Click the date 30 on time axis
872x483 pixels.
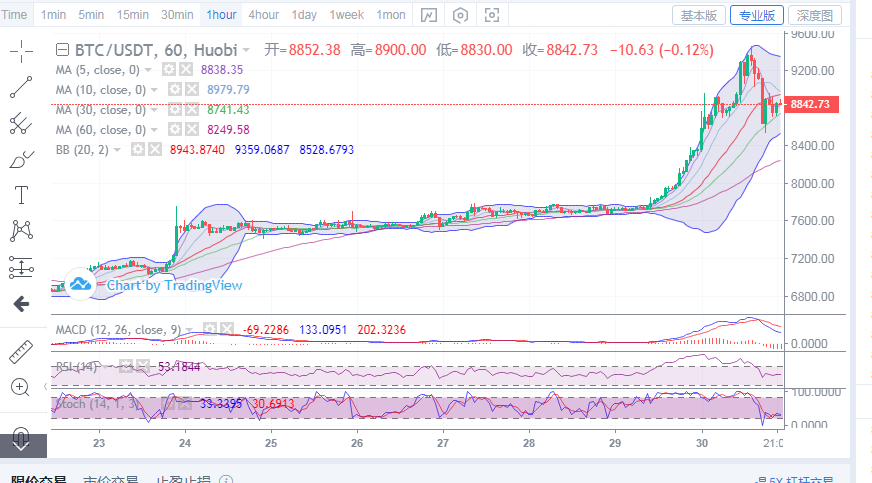click(702, 443)
